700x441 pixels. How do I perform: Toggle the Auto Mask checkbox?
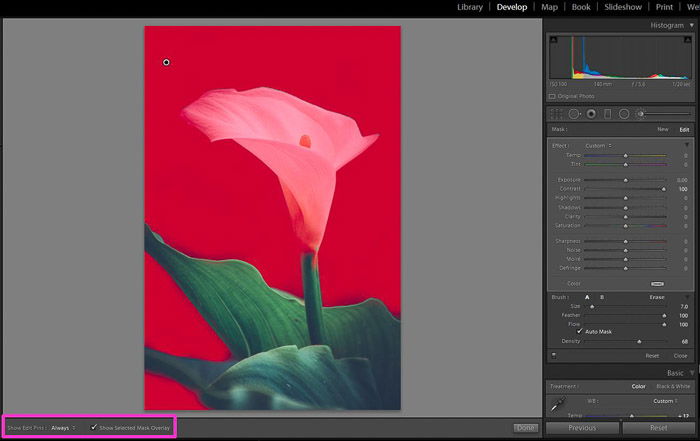(x=580, y=331)
